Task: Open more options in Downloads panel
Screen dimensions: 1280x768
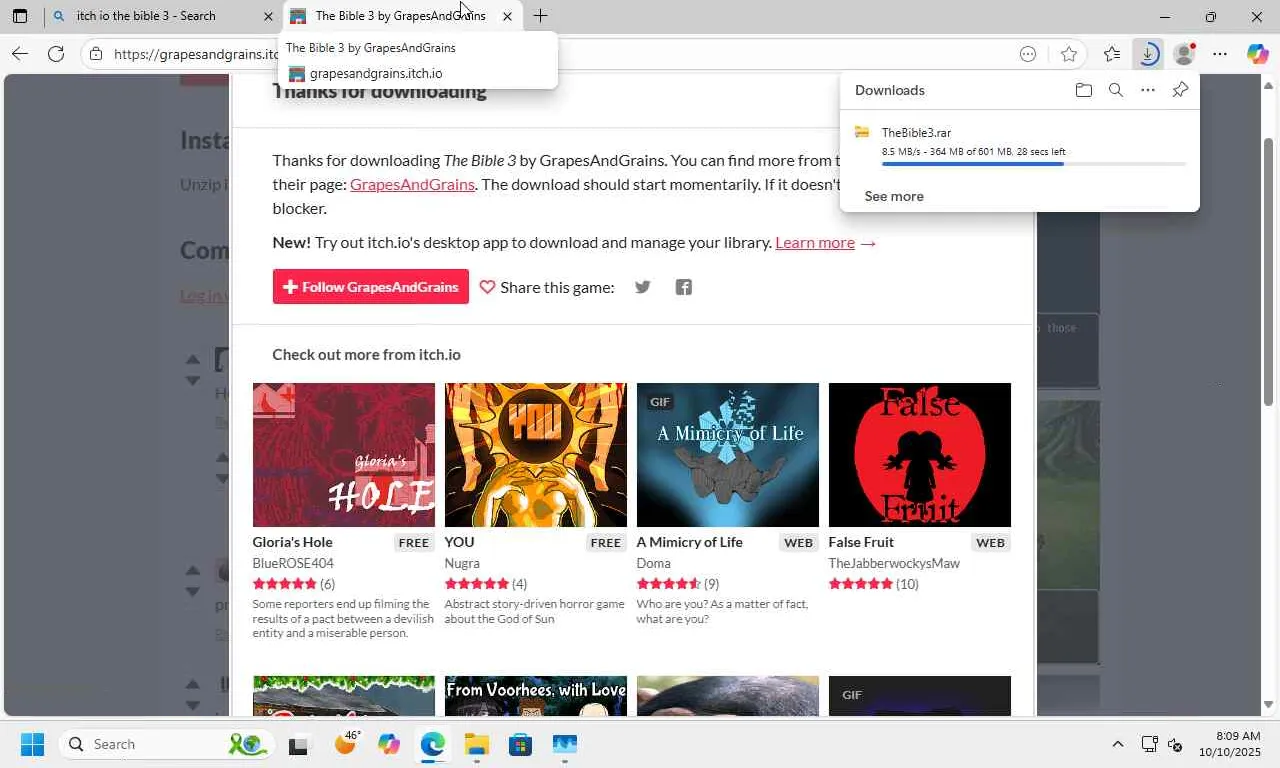Action: click(1148, 90)
